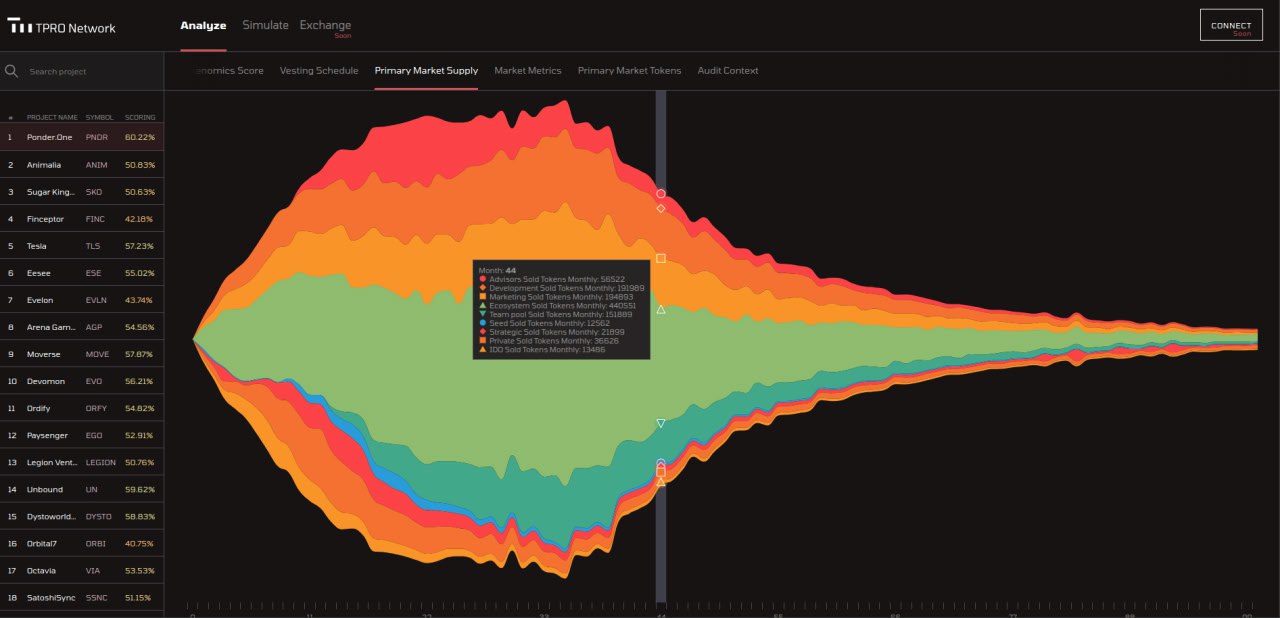This screenshot has width=1280, height=618.
Task: Switch to the Simulate section
Action: point(265,25)
